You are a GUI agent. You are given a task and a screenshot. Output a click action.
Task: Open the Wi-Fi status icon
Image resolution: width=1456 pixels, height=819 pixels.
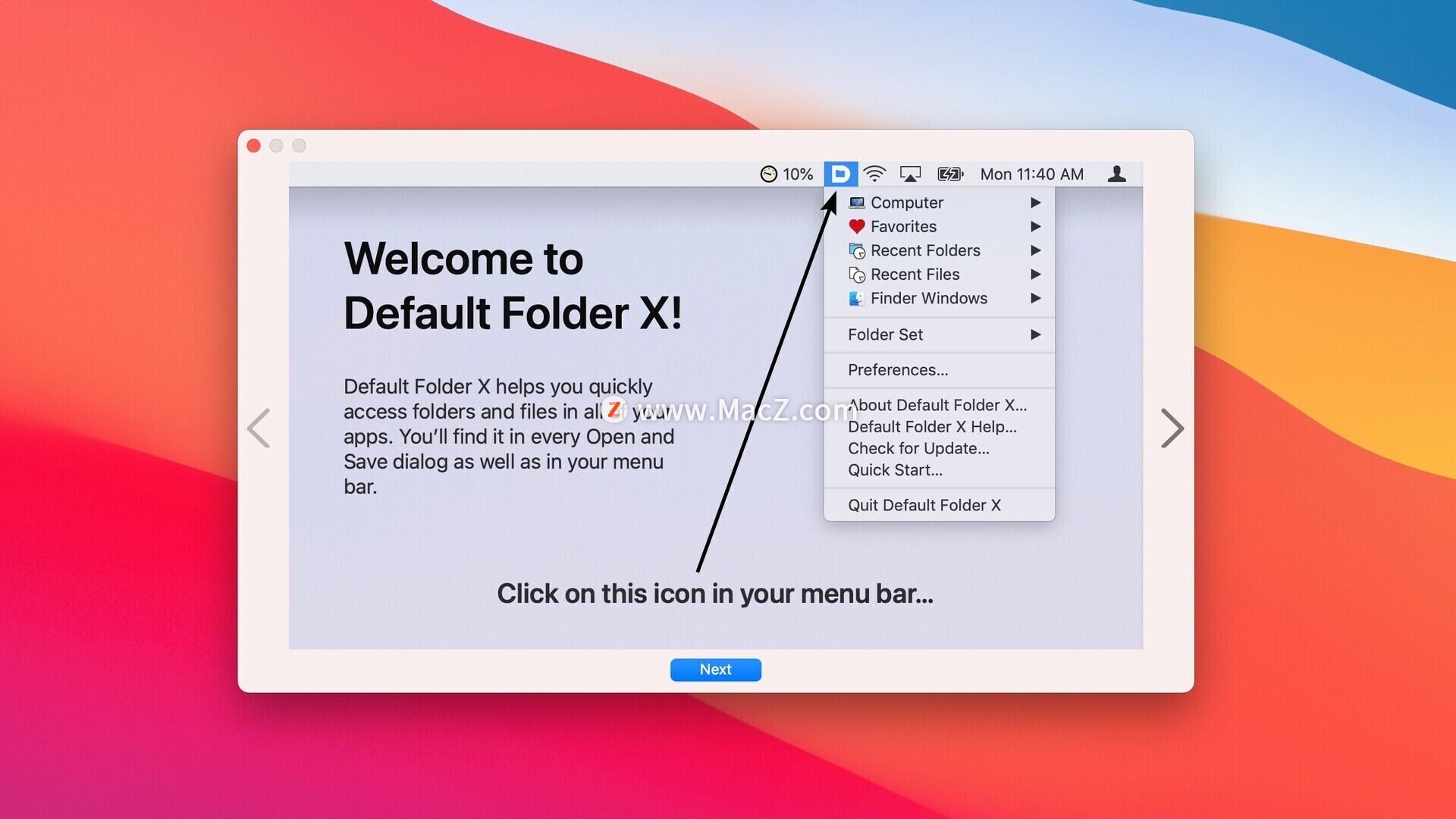pos(874,174)
